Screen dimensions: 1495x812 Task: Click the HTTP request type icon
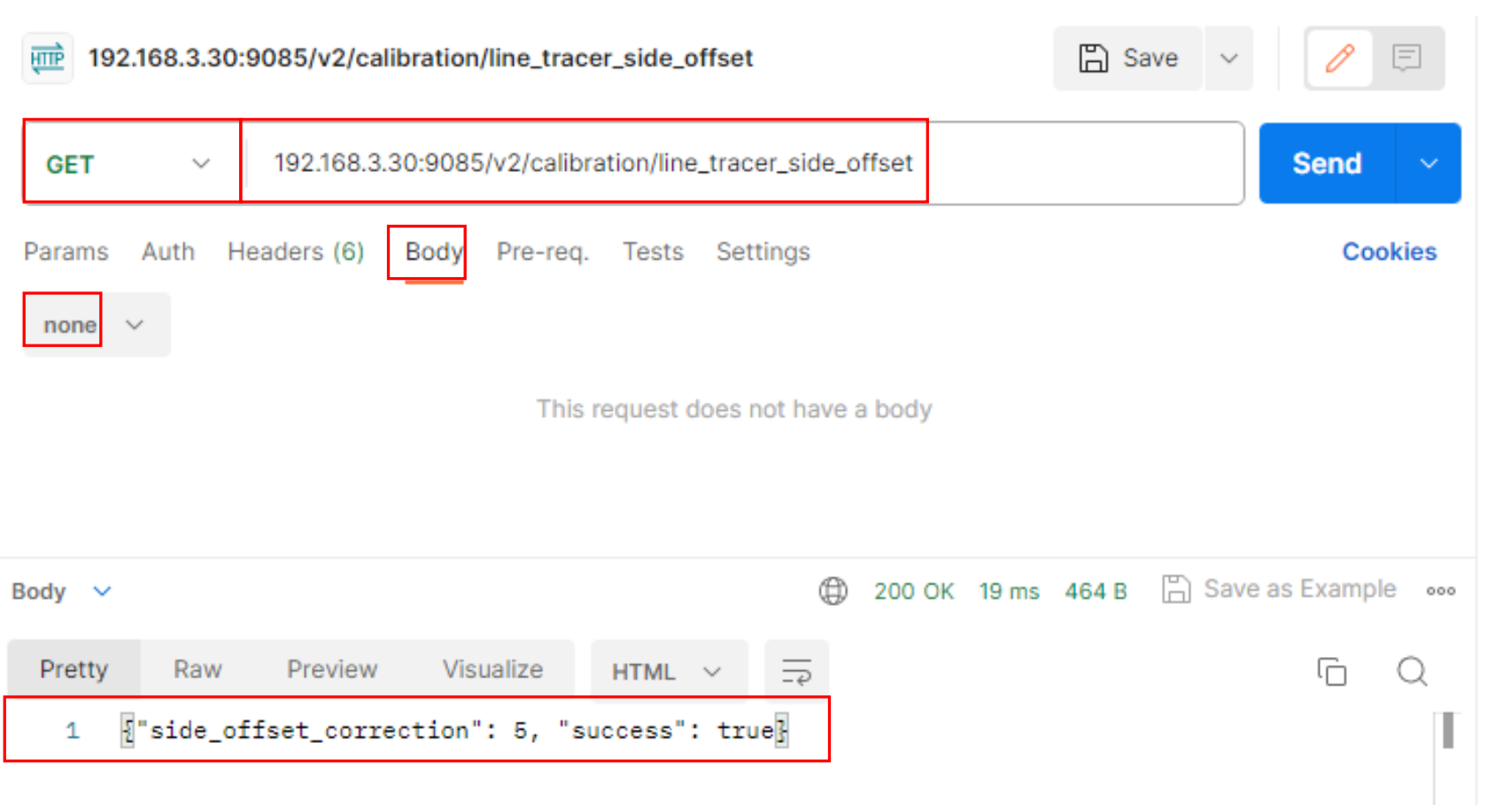tap(47, 58)
